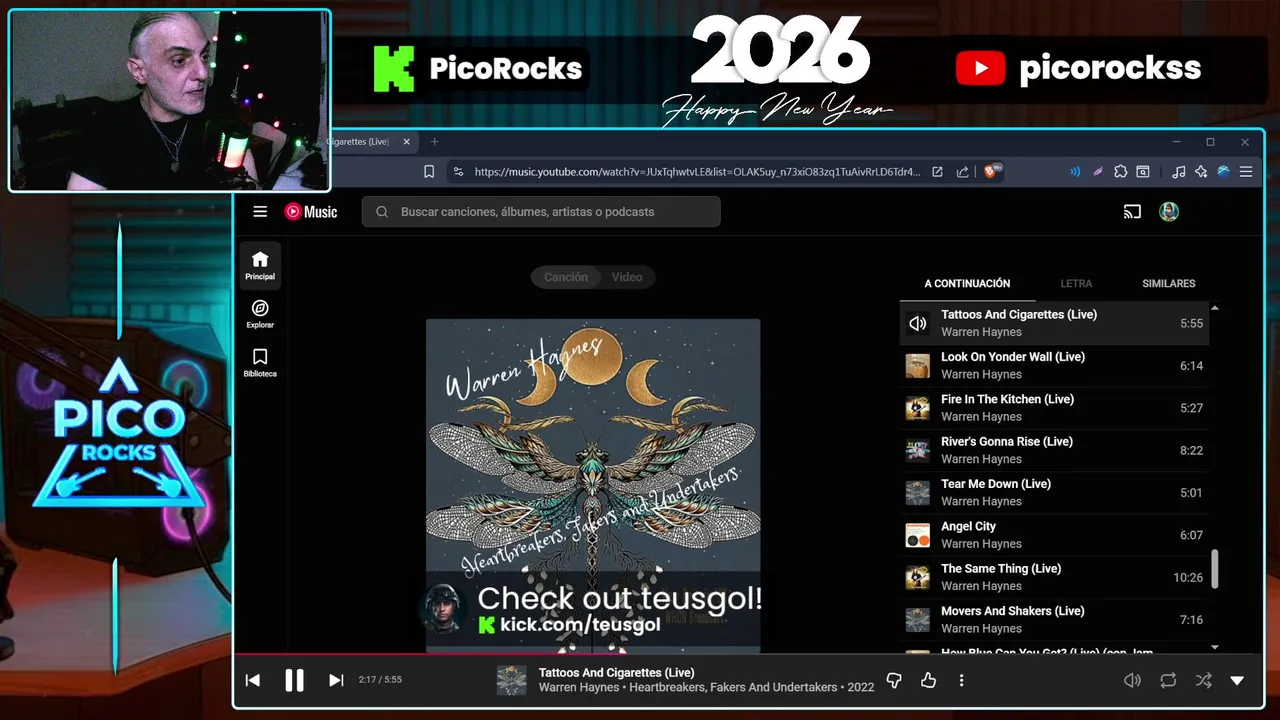Screen dimensions: 1280x720
Task: Click the YouTube picorockss banner
Action: [x=1078, y=68]
